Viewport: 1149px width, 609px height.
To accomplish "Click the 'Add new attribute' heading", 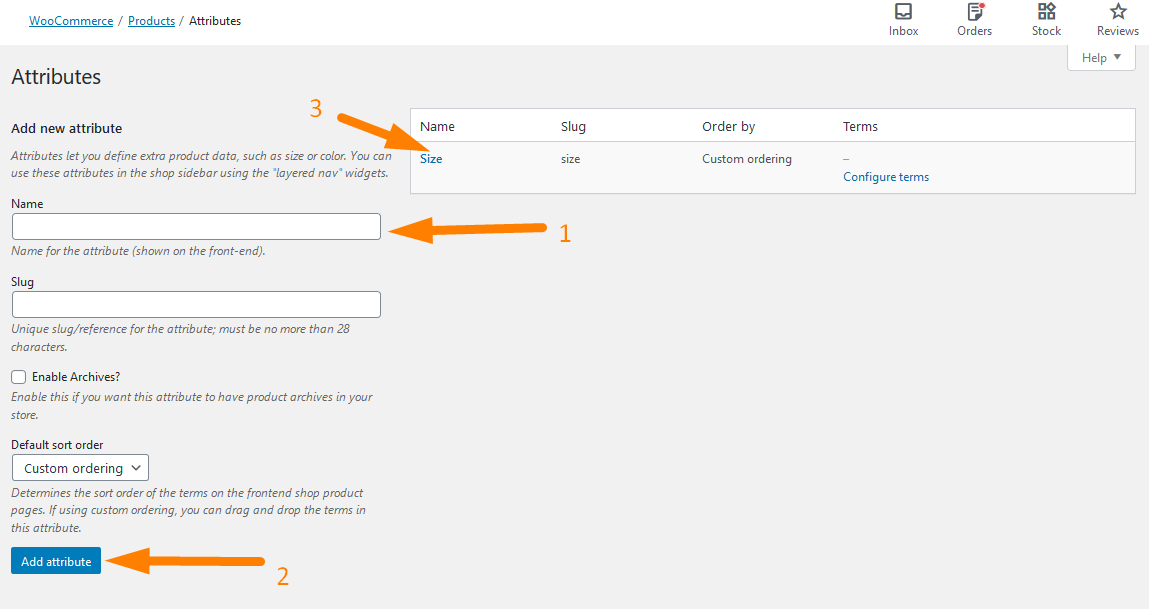I will coord(67,128).
